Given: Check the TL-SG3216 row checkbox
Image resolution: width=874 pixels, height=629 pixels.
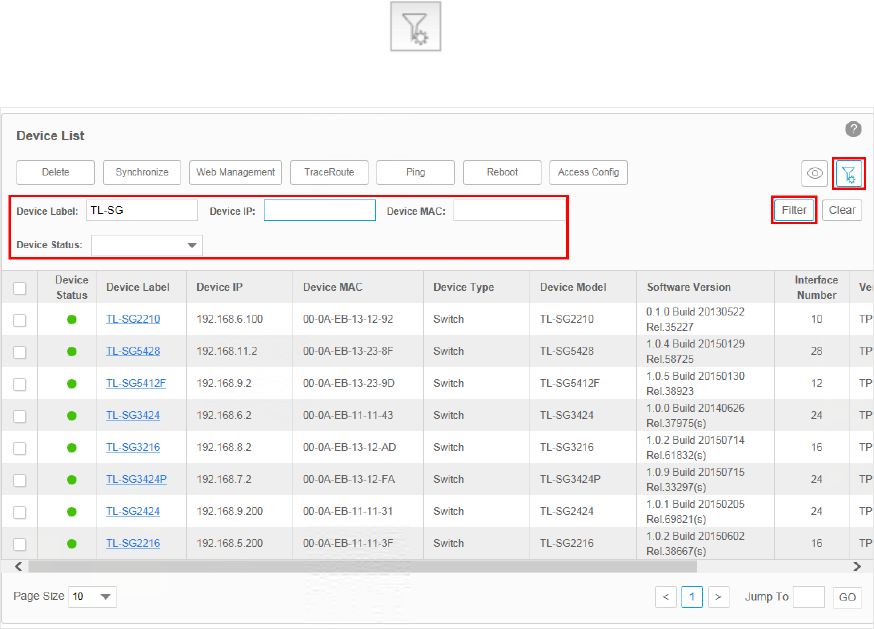Looking at the screenshot, I should 20,448.
